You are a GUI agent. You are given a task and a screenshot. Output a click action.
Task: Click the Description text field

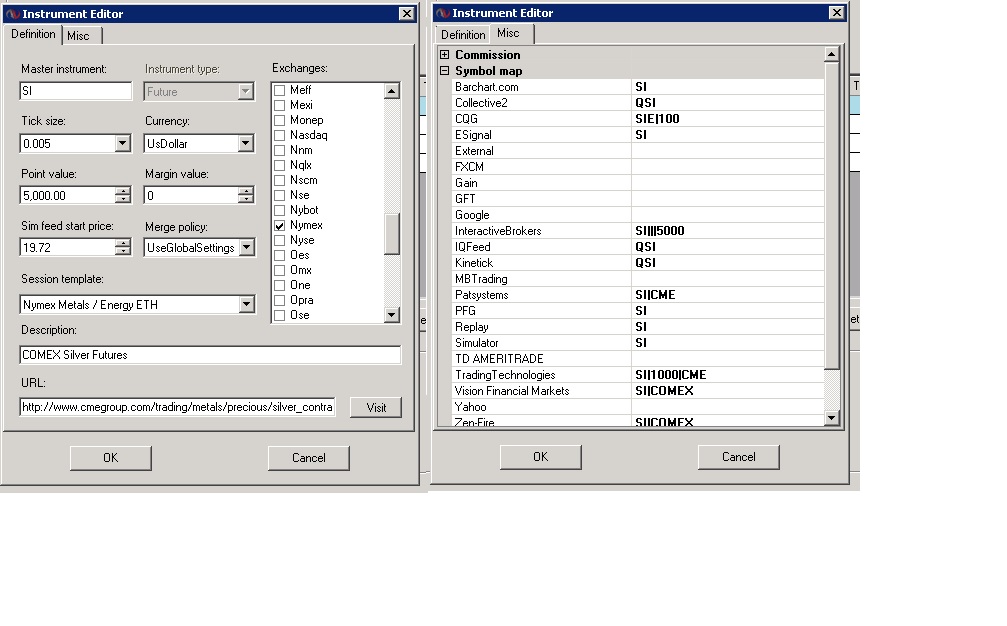(210, 354)
